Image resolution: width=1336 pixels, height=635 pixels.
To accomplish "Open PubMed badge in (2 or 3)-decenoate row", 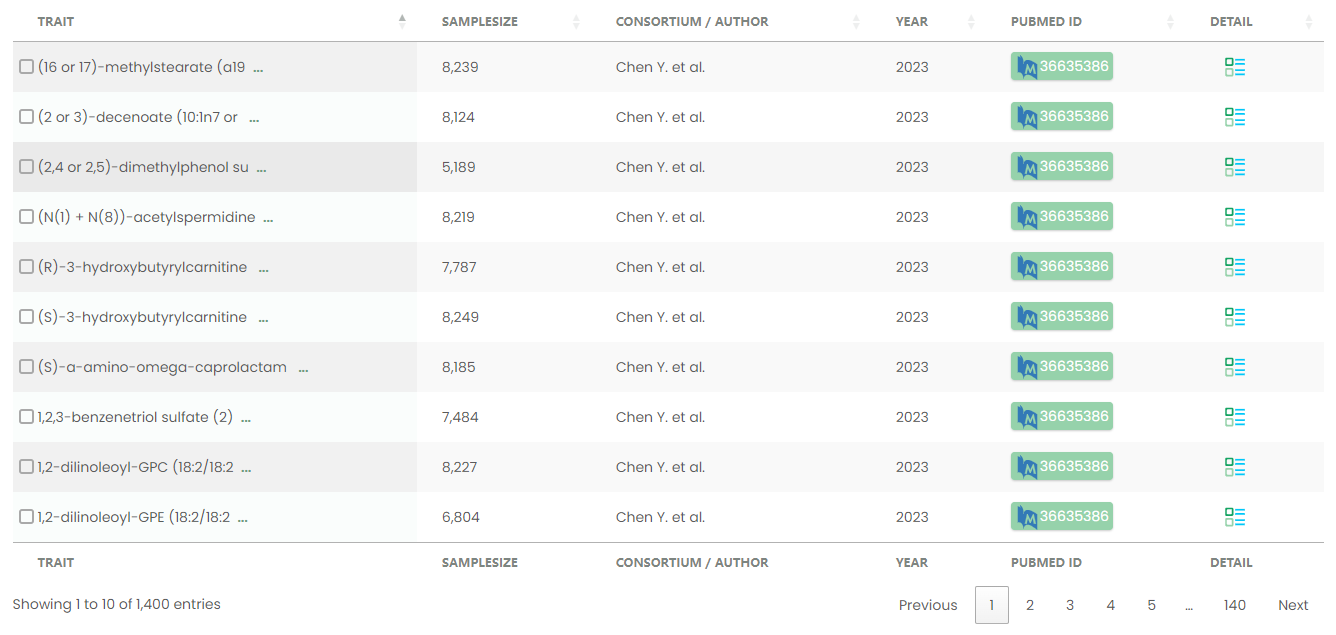I will 1062,116.
